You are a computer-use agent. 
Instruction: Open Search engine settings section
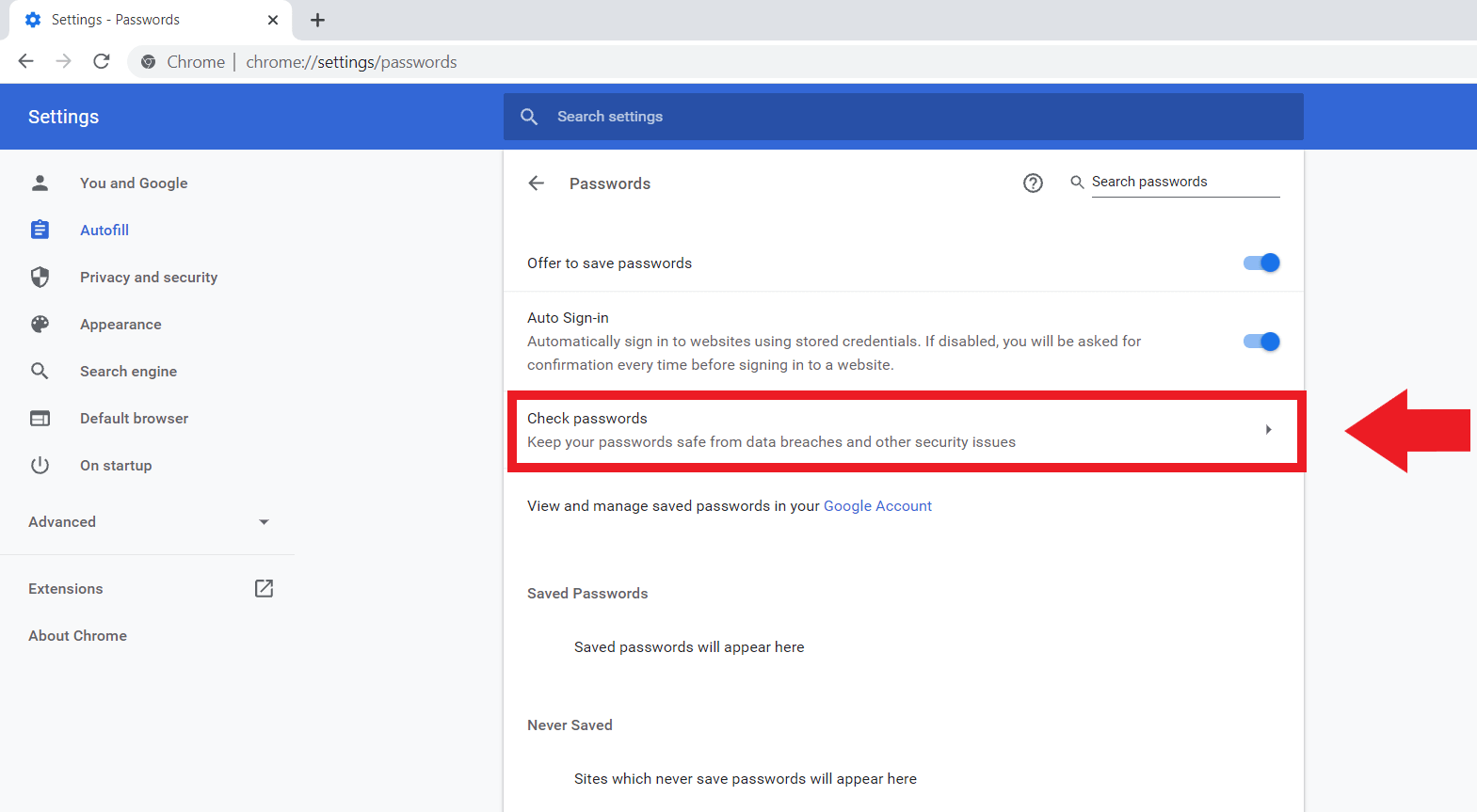(x=128, y=371)
